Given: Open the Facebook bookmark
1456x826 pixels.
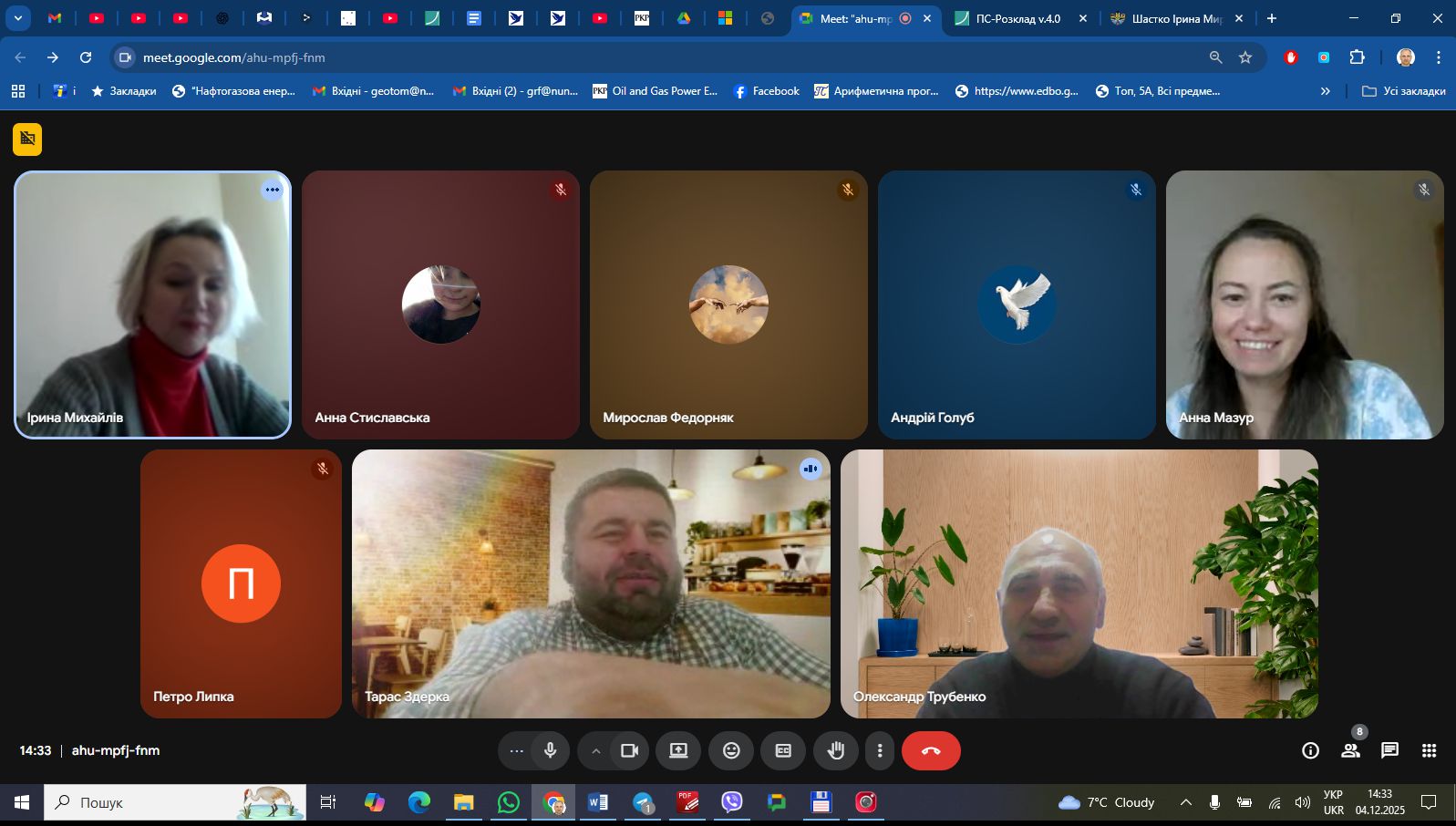Looking at the screenshot, I should 766,91.
